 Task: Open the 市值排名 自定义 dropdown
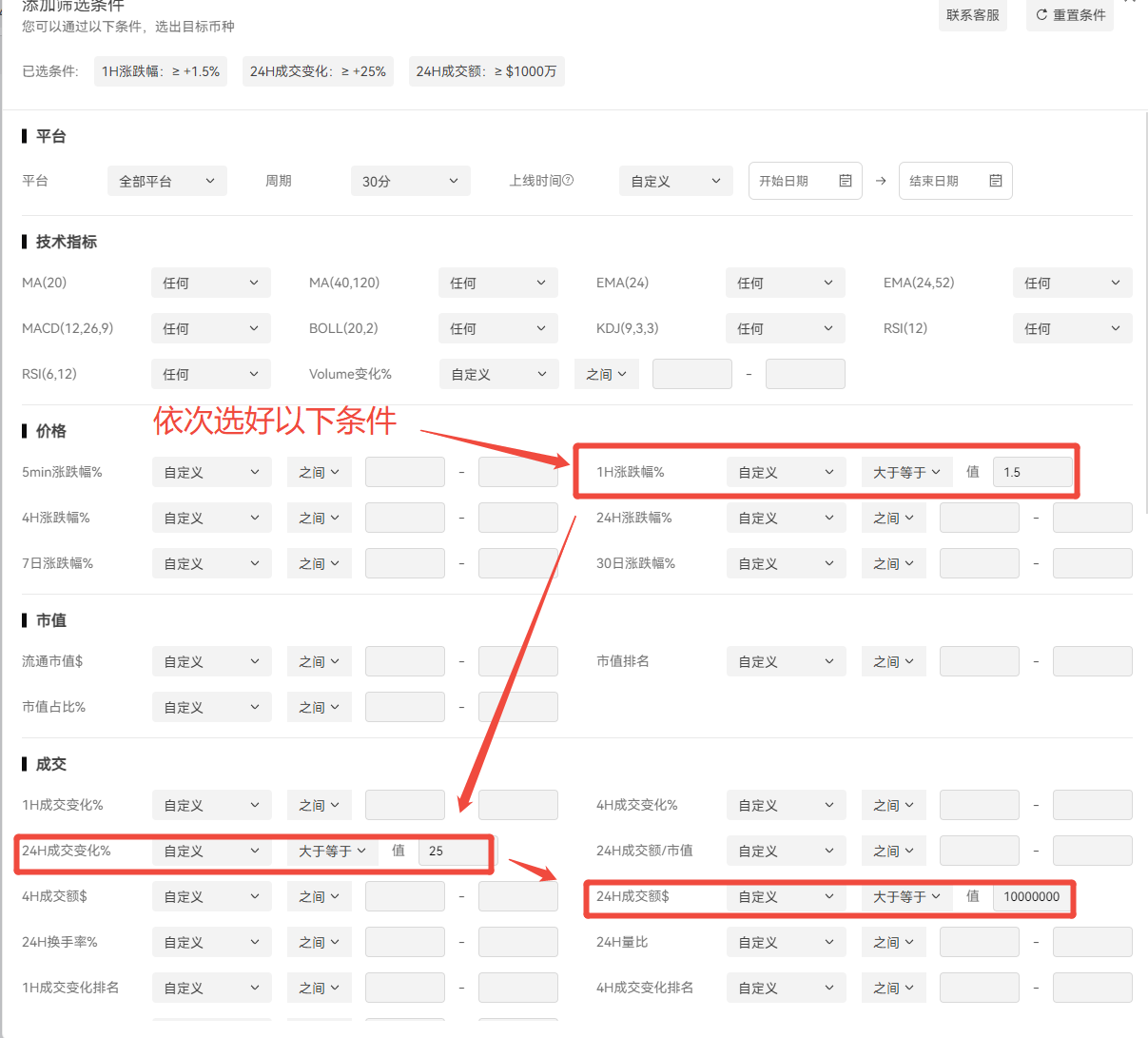(787, 661)
